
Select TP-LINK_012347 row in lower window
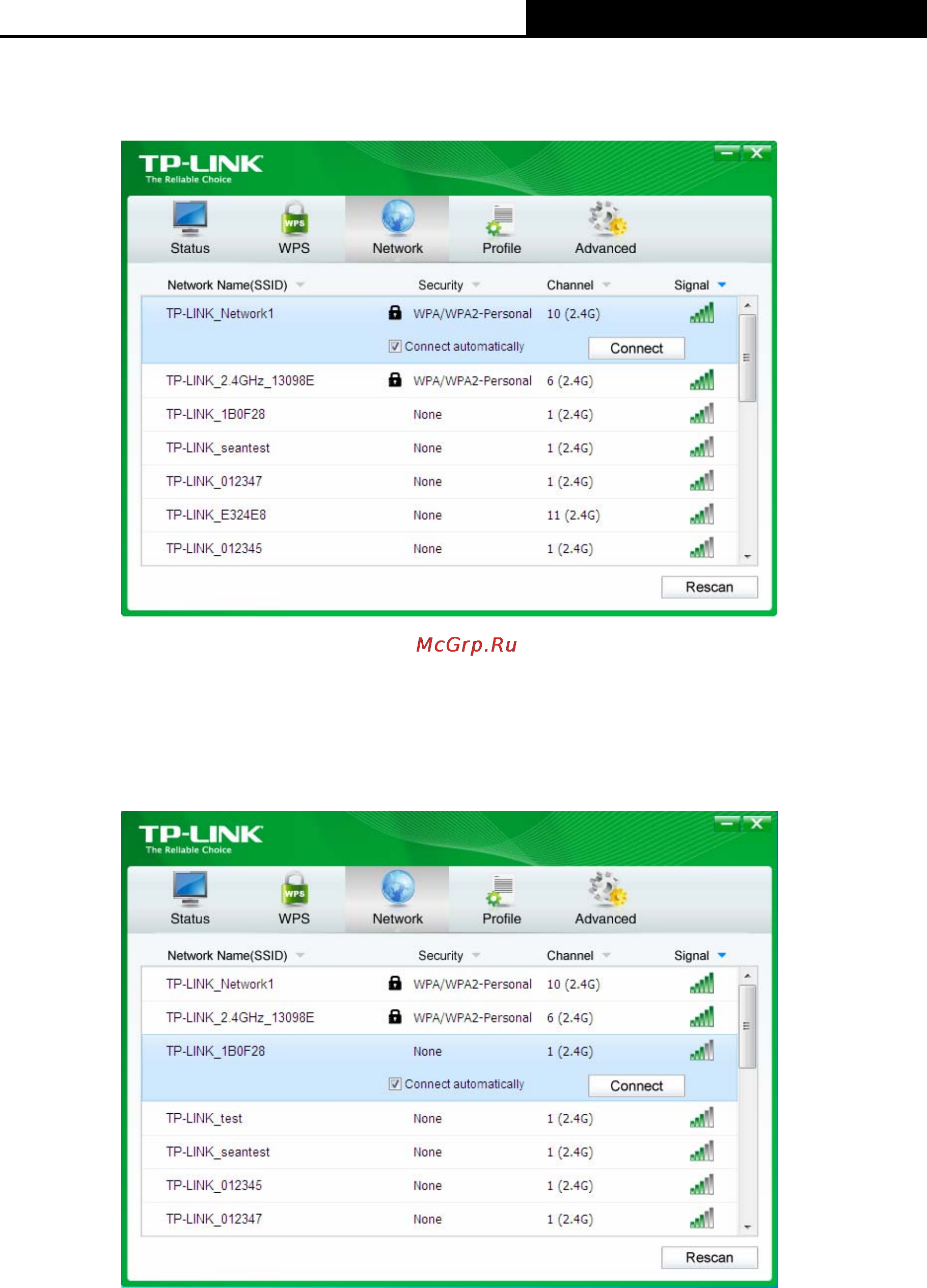440,1218
